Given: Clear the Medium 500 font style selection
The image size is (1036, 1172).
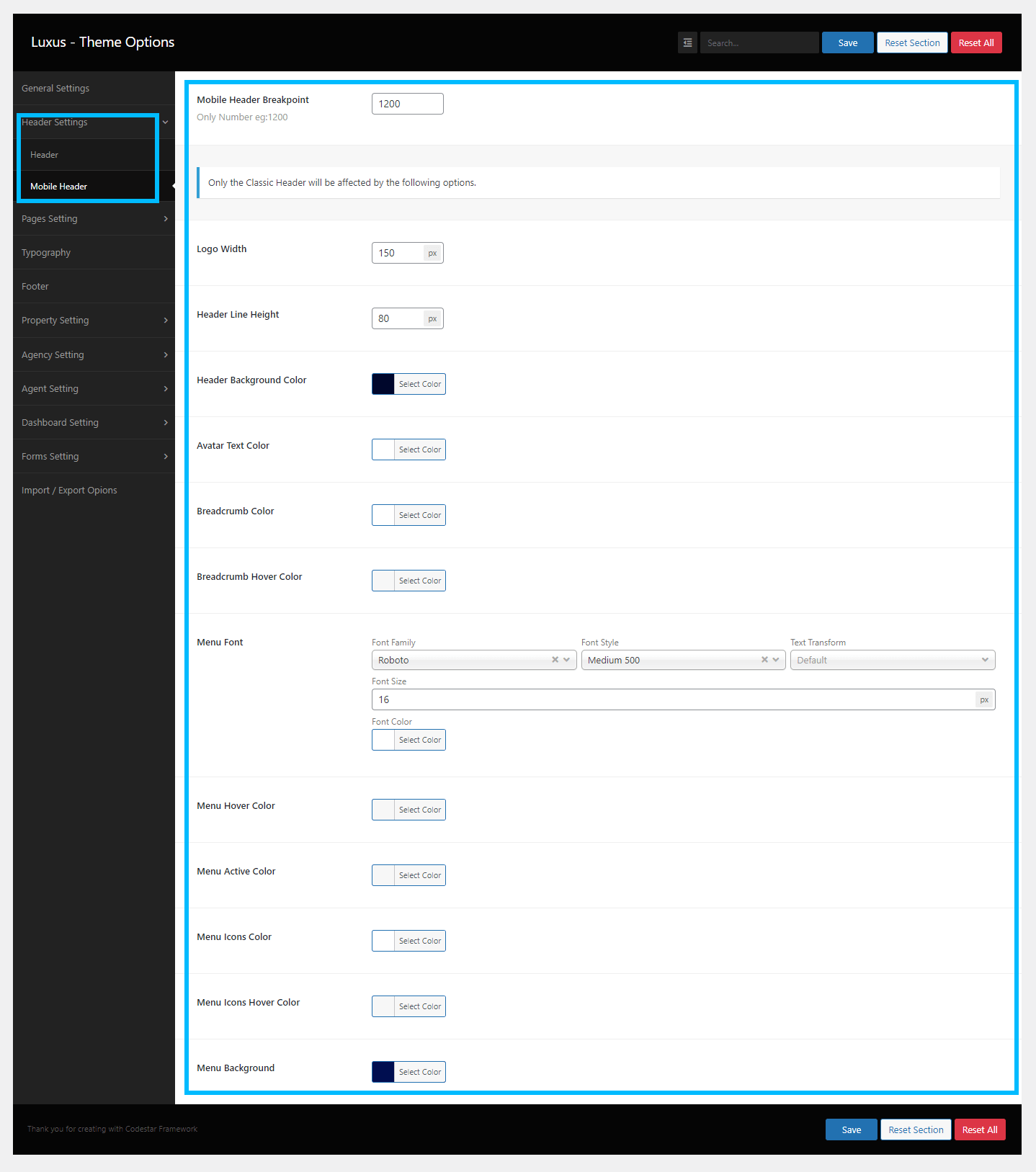Looking at the screenshot, I should [764, 660].
